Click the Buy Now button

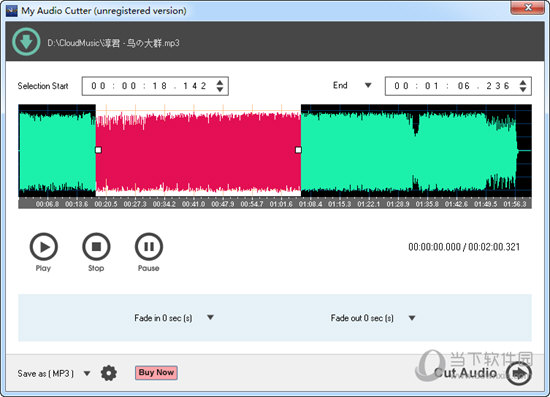[156, 372]
